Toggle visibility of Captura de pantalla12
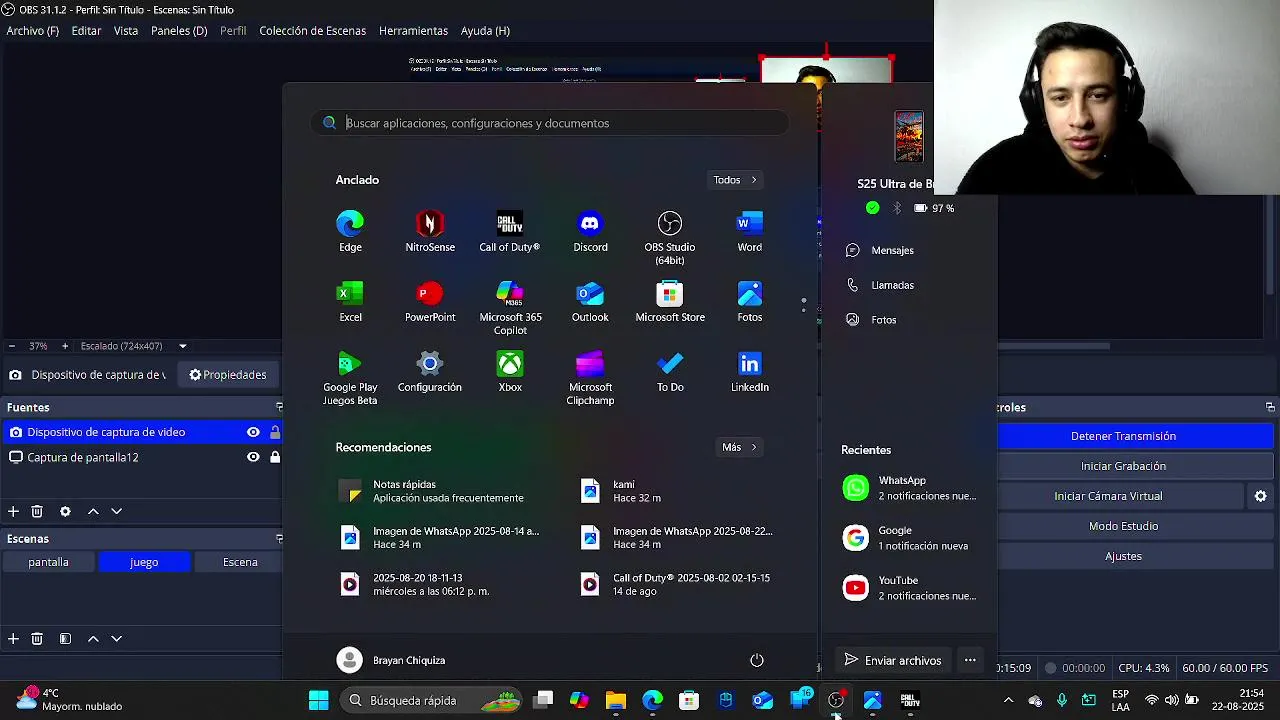 point(253,457)
